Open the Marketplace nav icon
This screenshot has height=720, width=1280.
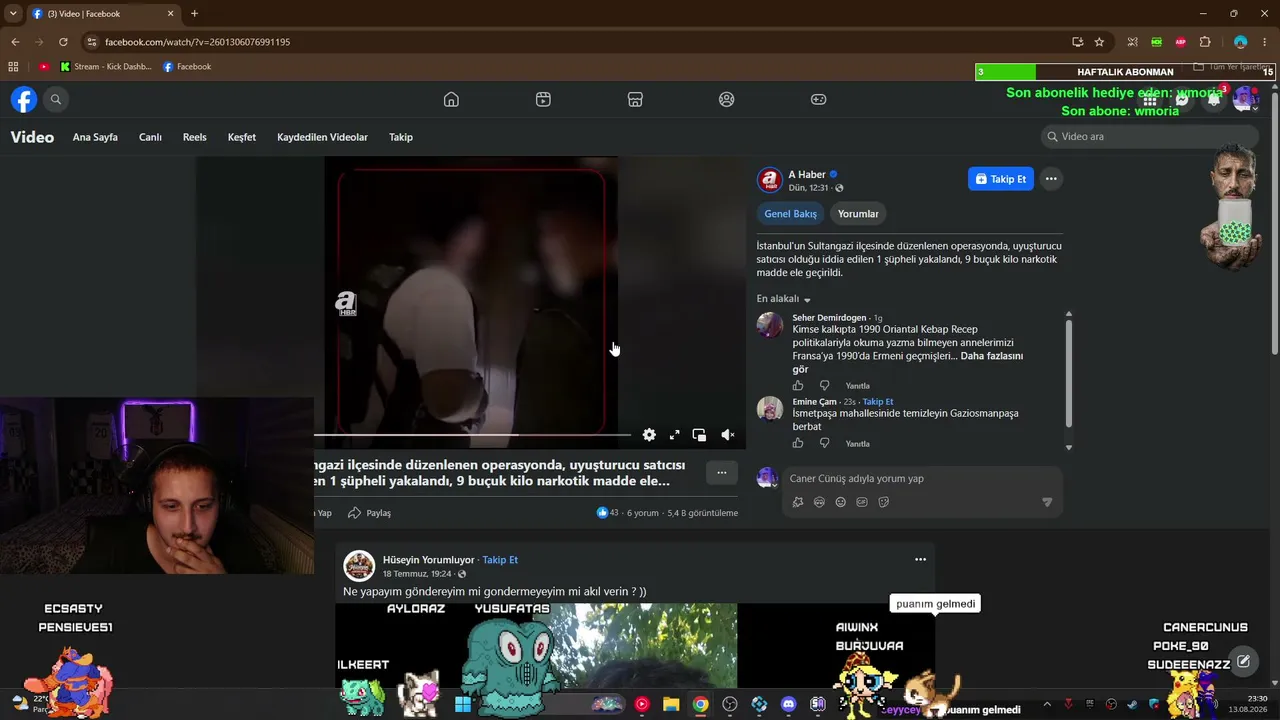(635, 99)
